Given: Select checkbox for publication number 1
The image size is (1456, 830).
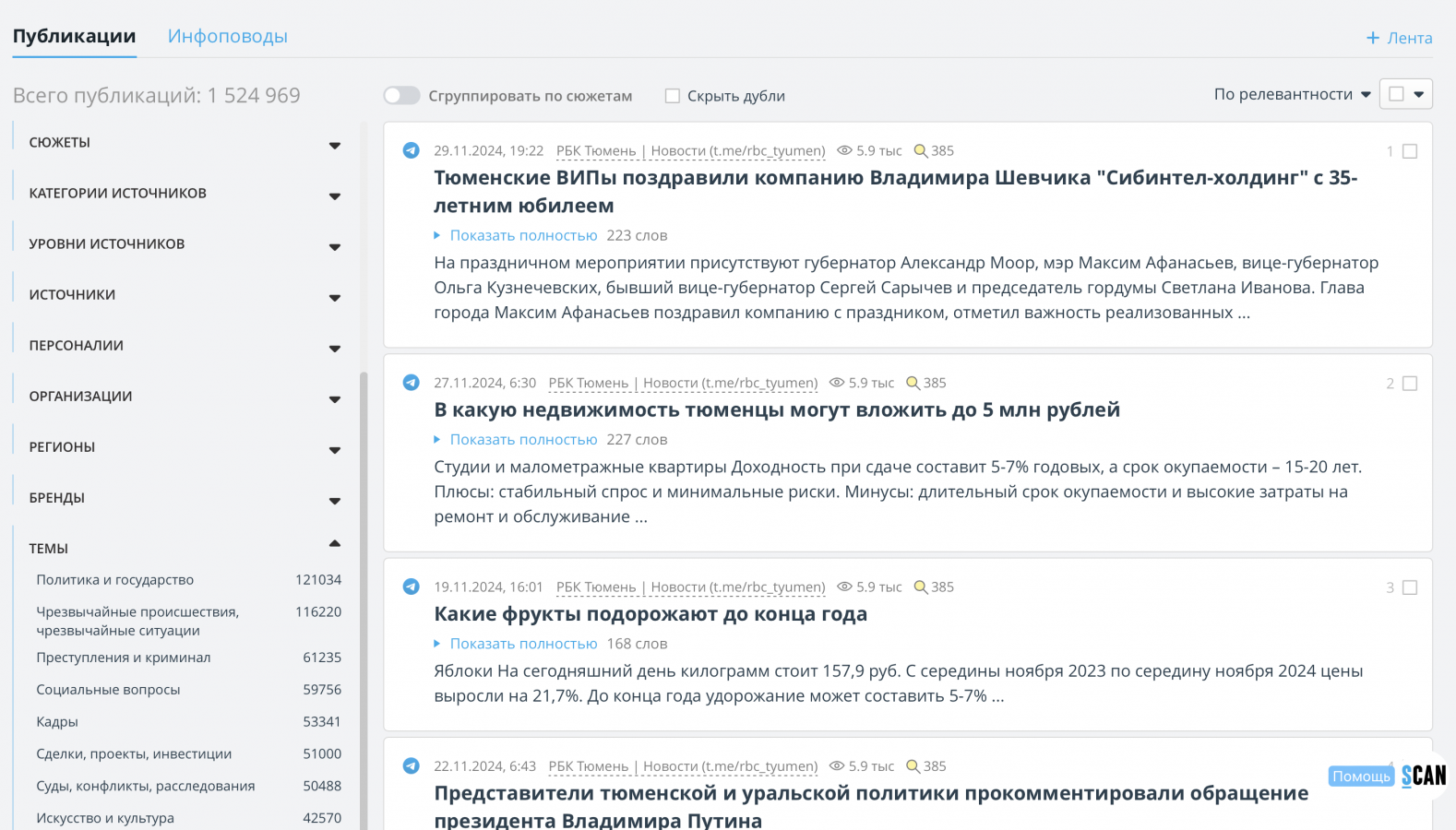Looking at the screenshot, I should pos(1410,151).
